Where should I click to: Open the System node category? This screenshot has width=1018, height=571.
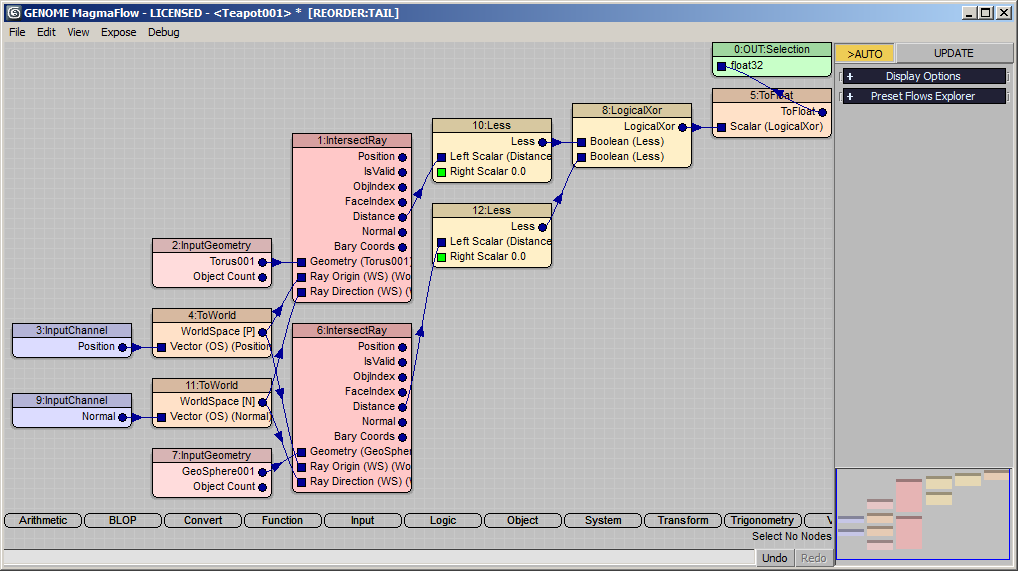(603, 520)
